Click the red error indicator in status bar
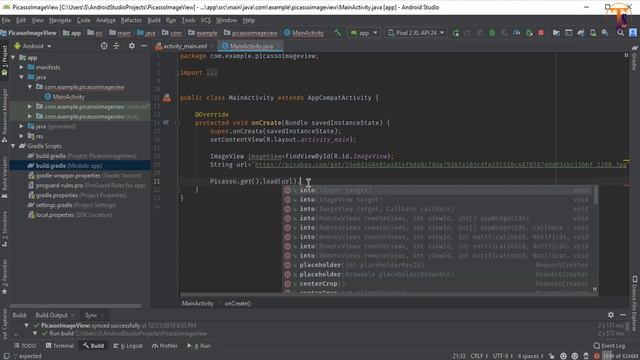This screenshot has height=360, width=640. click(597, 356)
